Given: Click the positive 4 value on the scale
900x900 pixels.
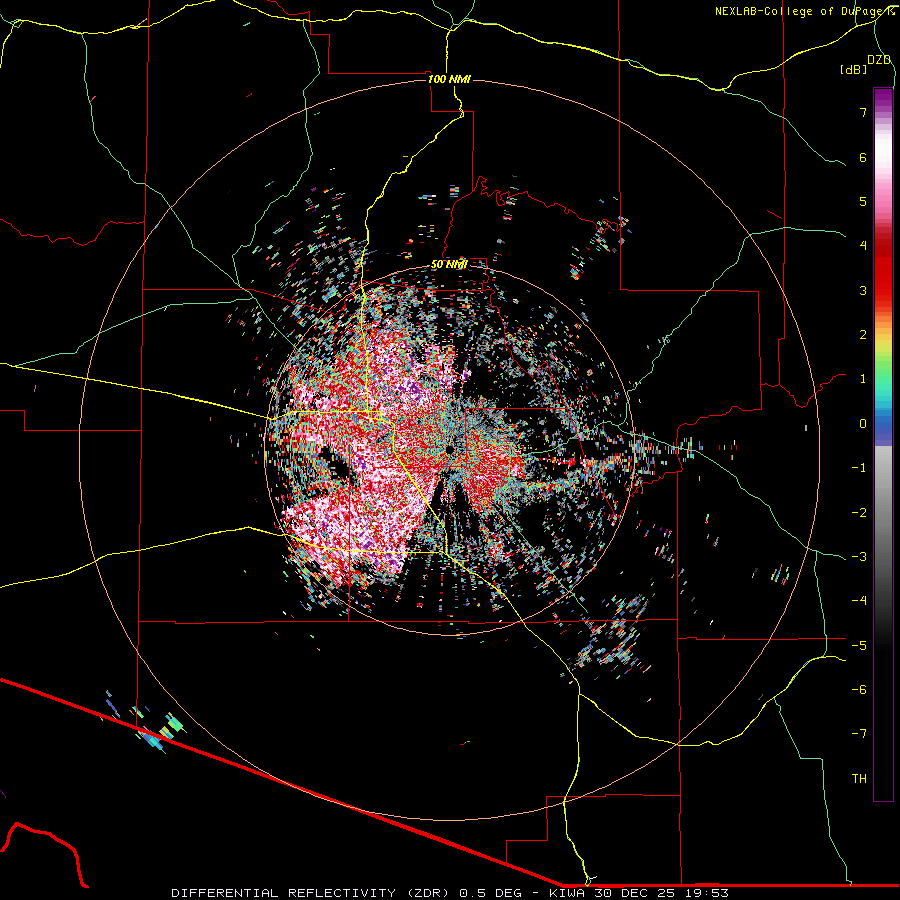Looking at the screenshot, I should [863, 246].
